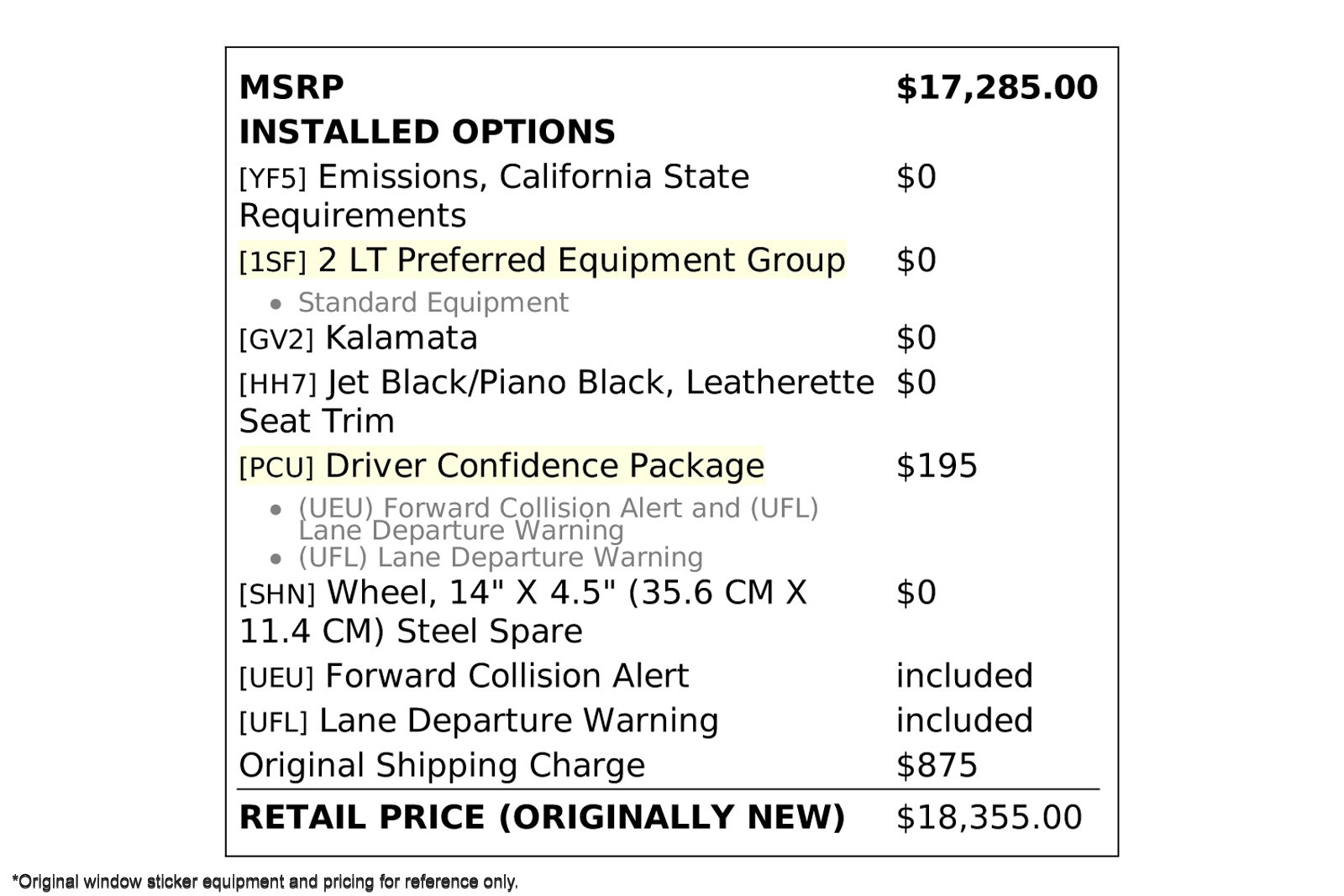Click the gray UFL Lane Departure Warning bullet
1344x896 pixels.
point(500,558)
